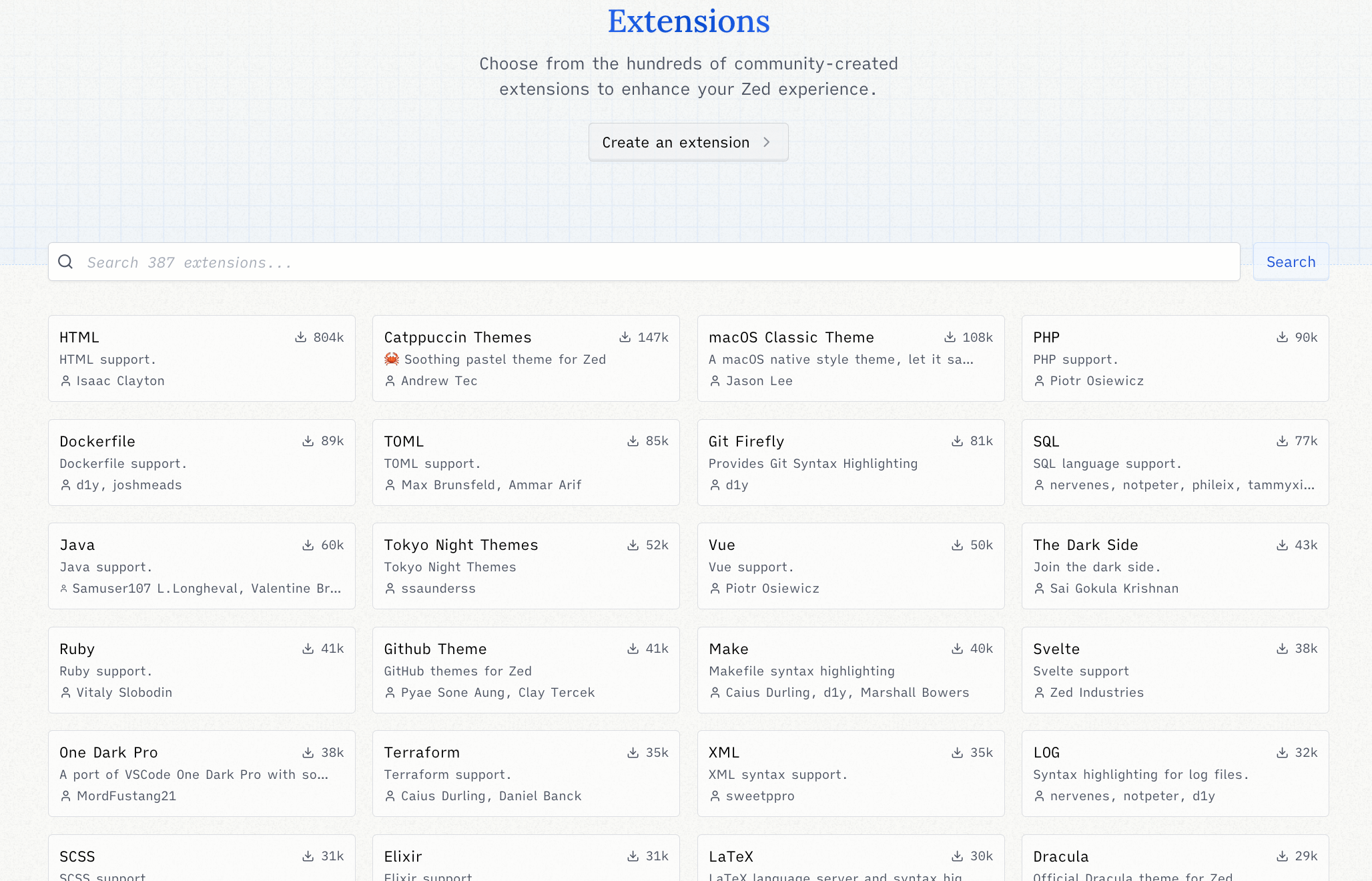Open the macOS Classic Theme extension

(x=791, y=338)
